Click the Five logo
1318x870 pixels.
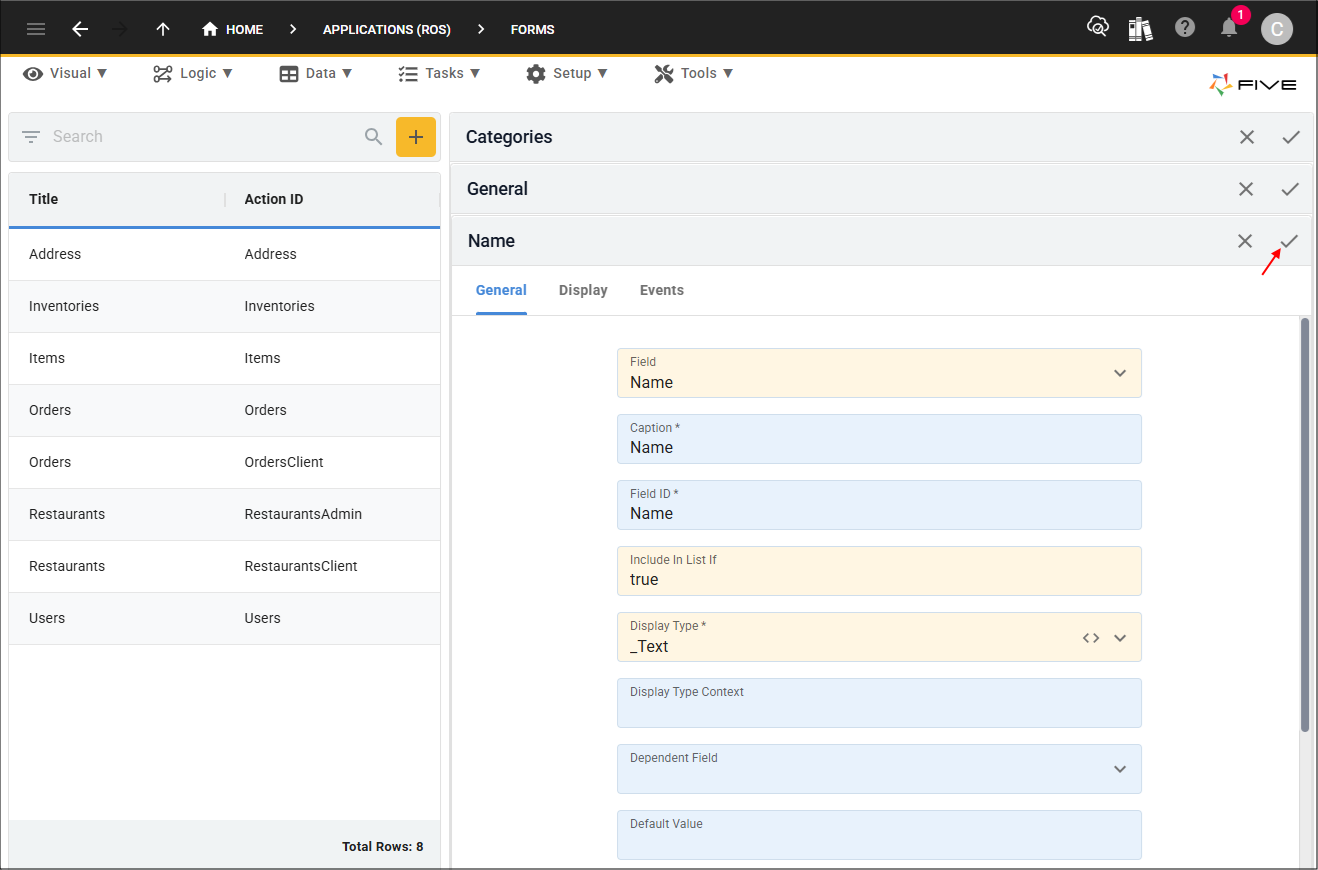1253,85
